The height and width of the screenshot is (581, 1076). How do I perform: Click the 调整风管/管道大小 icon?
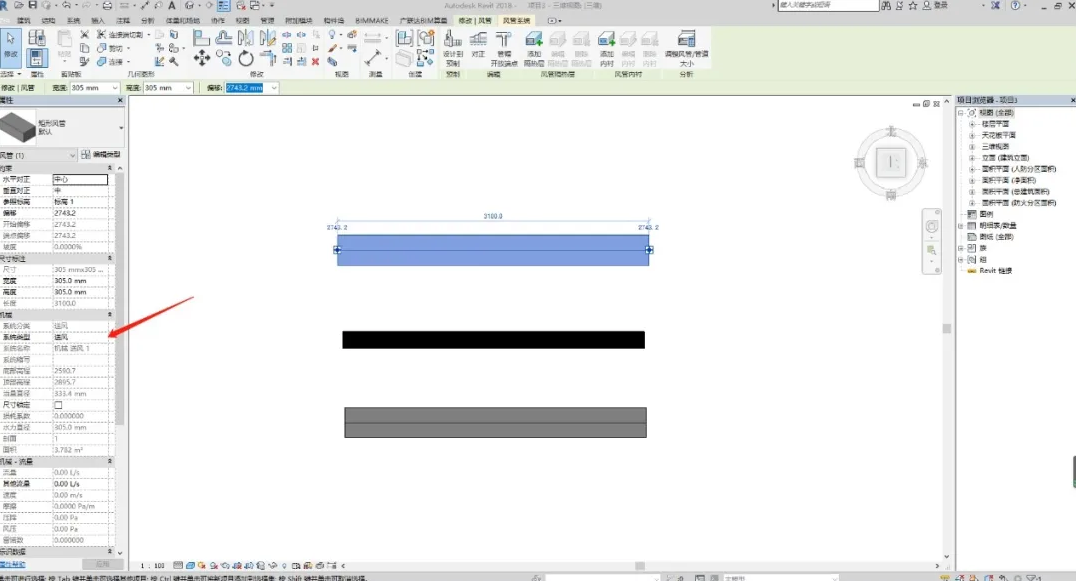[x=686, y=48]
